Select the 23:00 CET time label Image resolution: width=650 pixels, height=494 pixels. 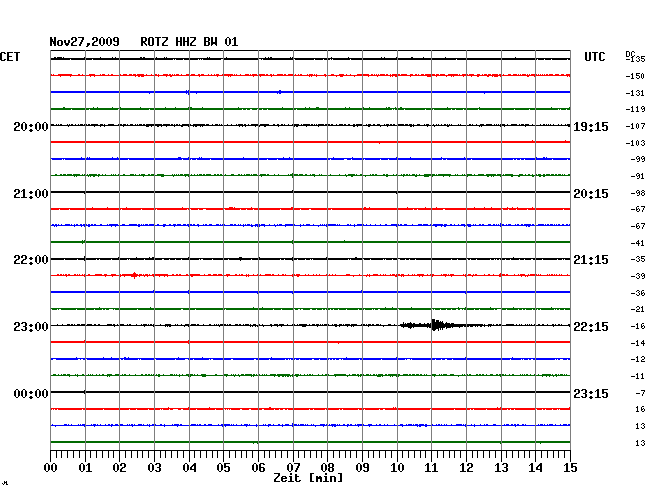(x=31, y=327)
